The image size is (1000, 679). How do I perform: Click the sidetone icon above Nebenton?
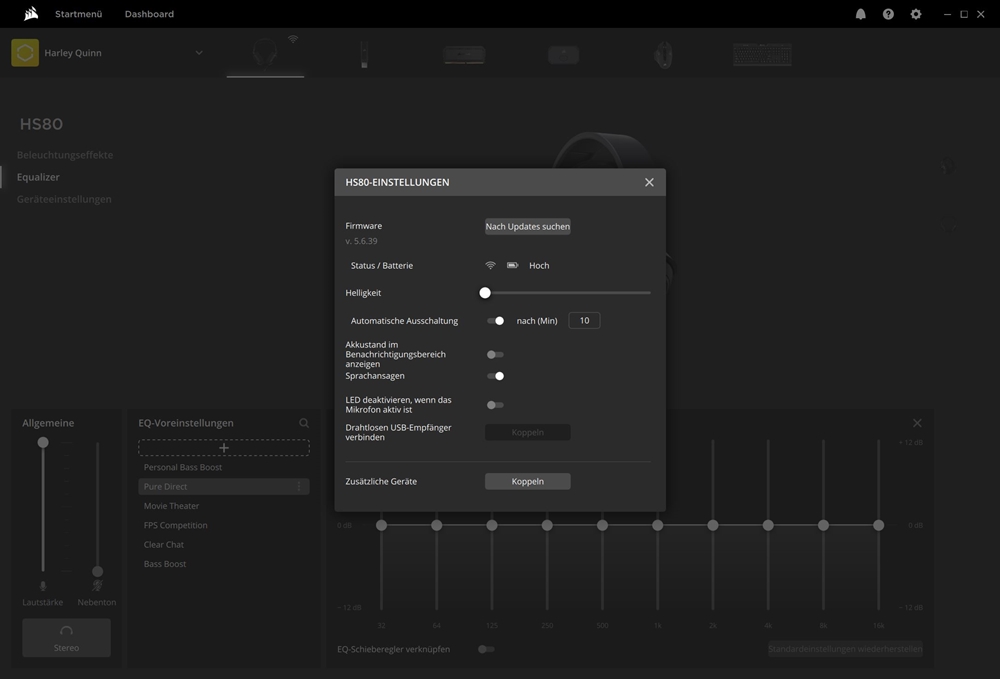click(x=97, y=585)
